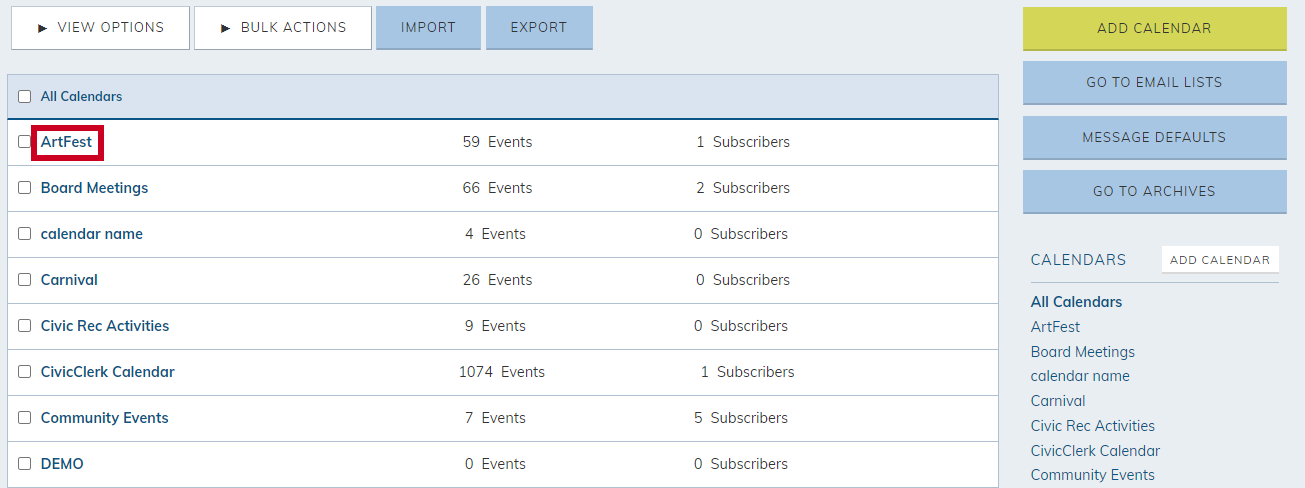The image size is (1305, 488).
Task: Click the yellow Add Calendar button
Action: pos(1154,29)
